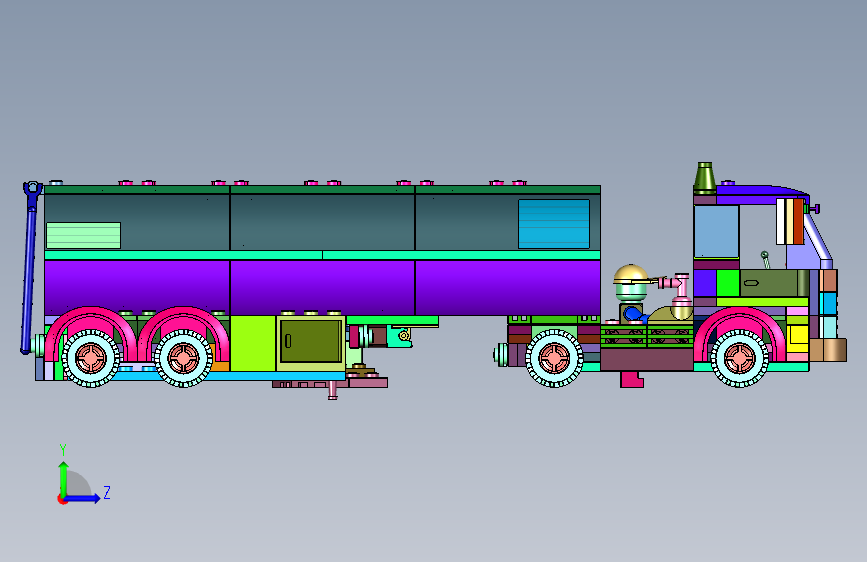Image resolution: width=867 pixels, height=562 pixels.
Task: Select the white and red striped visor
Action: pos(790,221)
